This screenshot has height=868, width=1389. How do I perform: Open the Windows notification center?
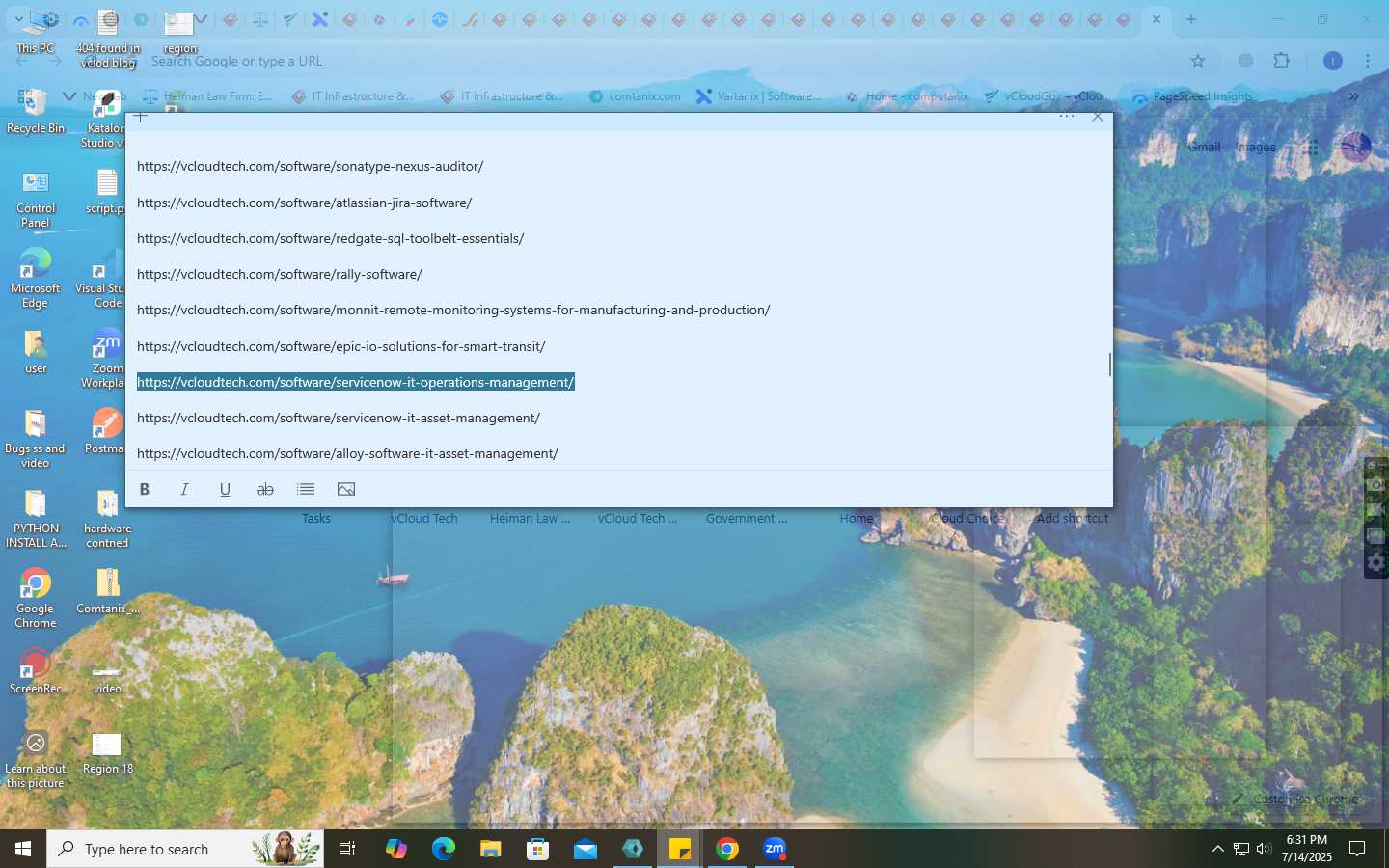1357,849
